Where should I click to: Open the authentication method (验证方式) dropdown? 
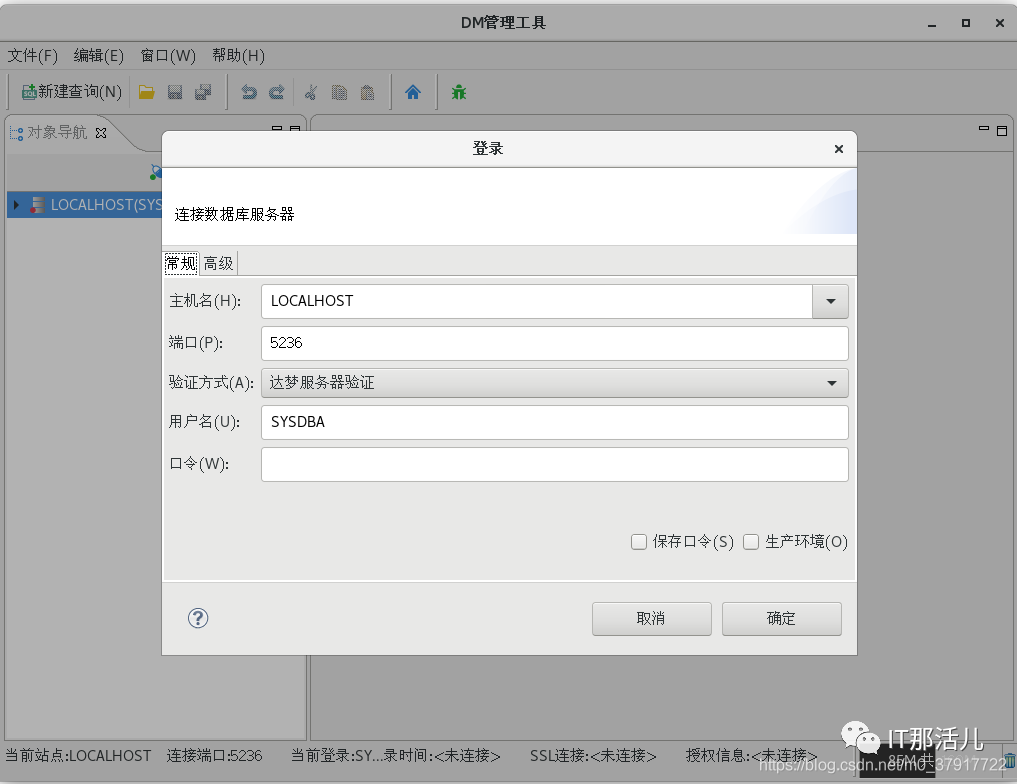click(x=555, y=383)
